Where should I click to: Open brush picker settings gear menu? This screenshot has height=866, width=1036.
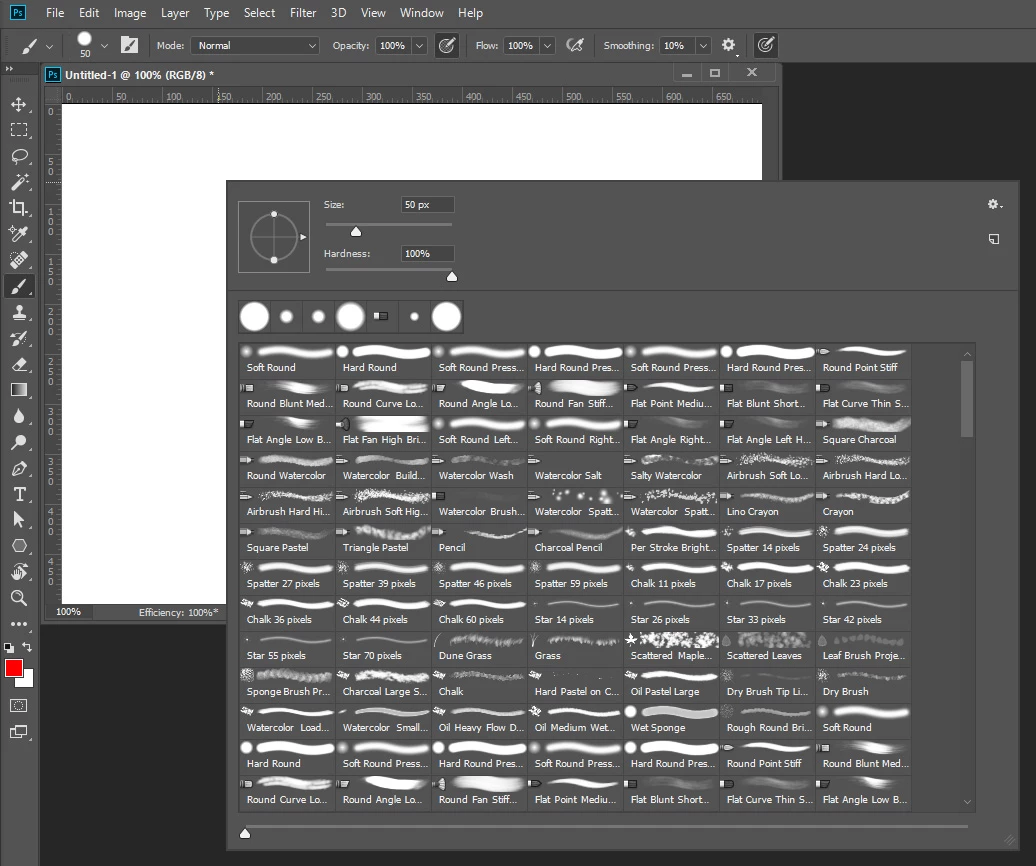point(994,205)
